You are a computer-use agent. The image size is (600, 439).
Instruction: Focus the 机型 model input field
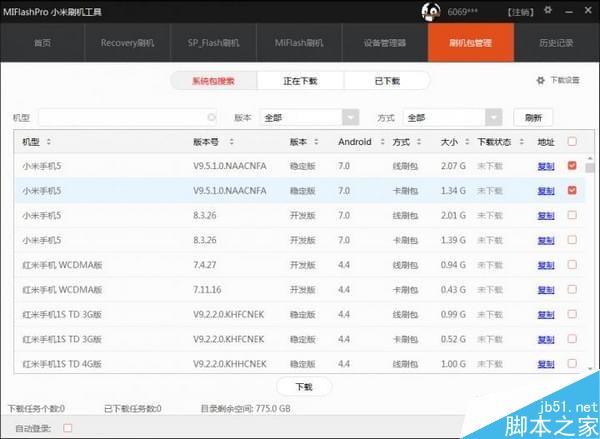[x=127, y=118]
